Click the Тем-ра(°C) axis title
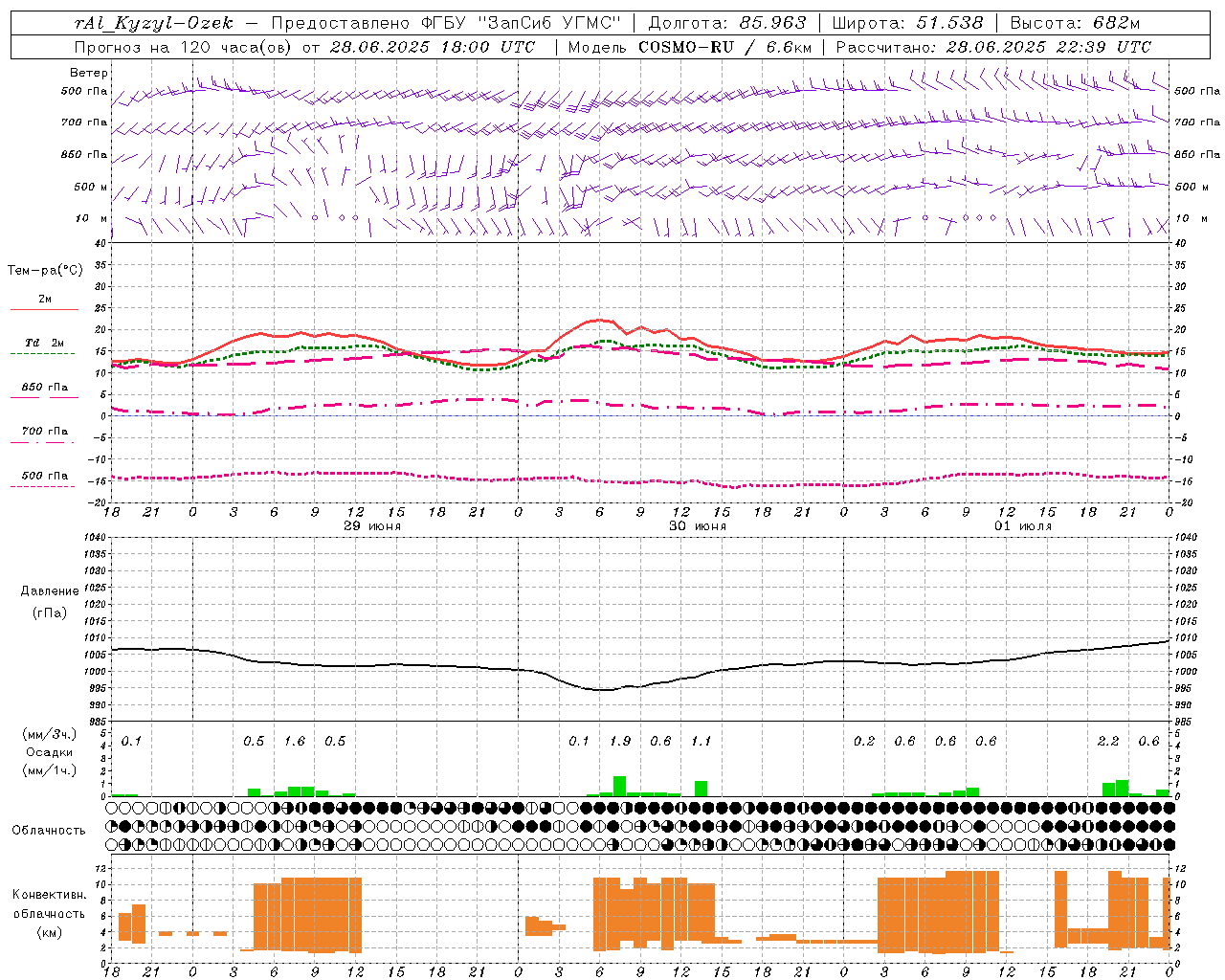This screenshot has height=980, width=1225. click(x=46, y=271)
